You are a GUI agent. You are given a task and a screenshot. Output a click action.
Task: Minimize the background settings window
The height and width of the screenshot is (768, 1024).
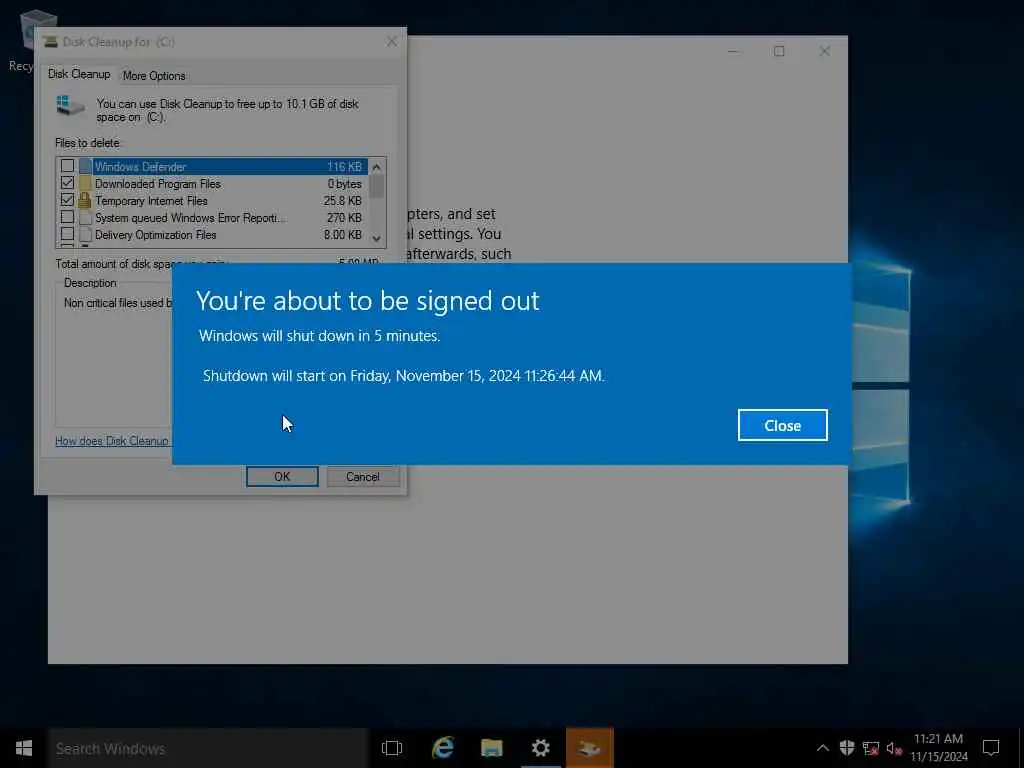(734, 51)
